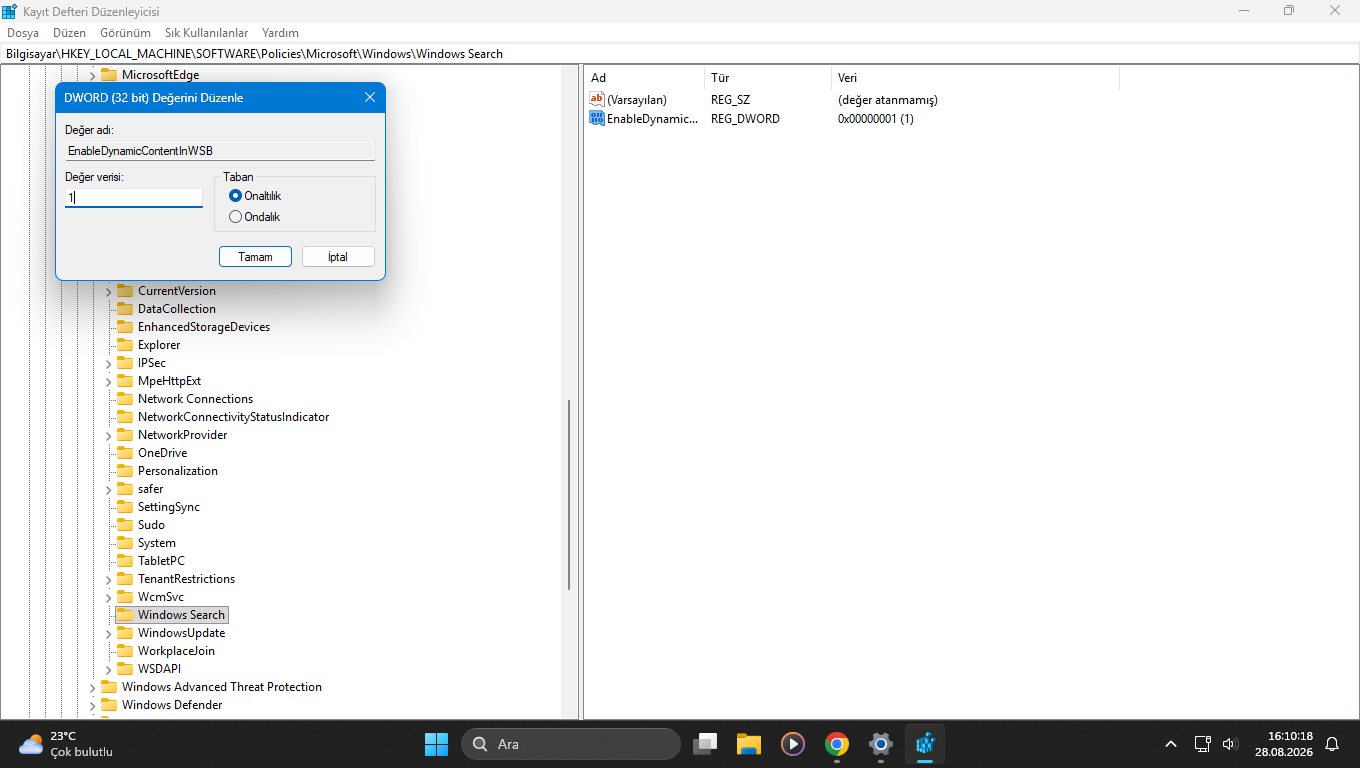Select the System key label
The image size is (1360, 768).
click(157, 543)
